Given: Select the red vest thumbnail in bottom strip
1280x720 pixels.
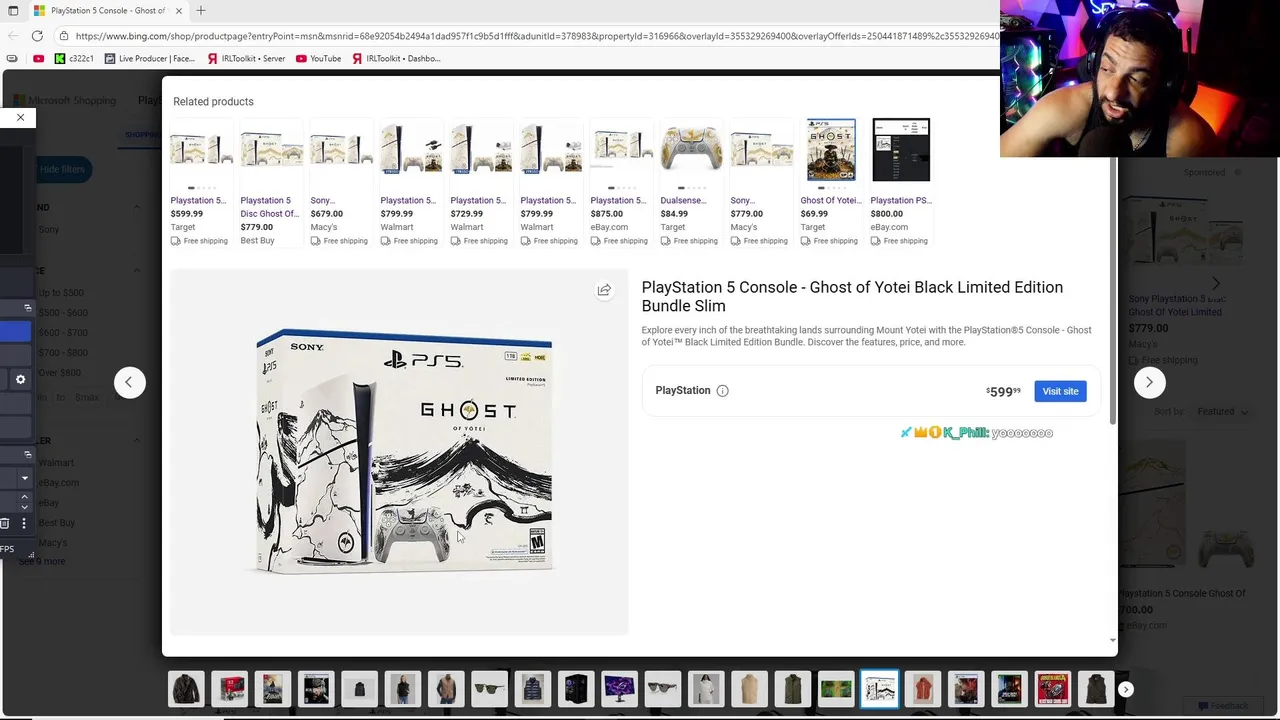Looking at the screenshot, I should [923, 689].
